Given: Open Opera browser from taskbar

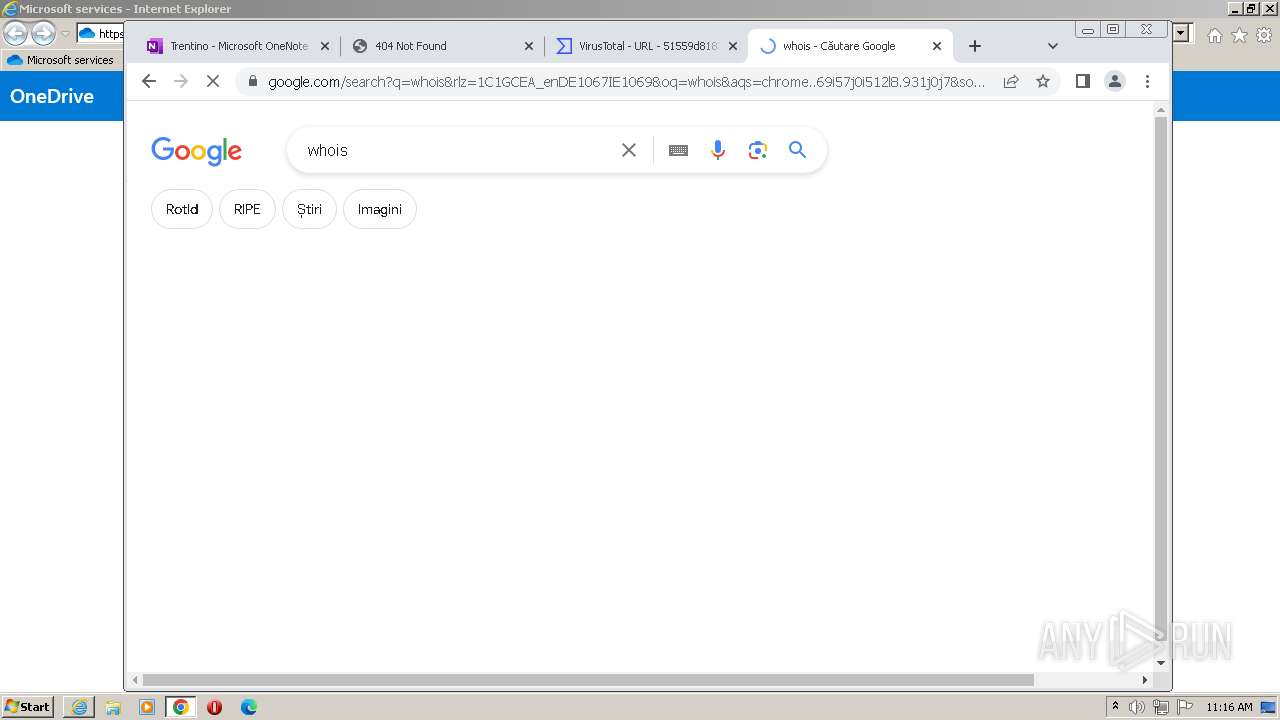Looking at the screenshot, I should [x=214, y=707].
